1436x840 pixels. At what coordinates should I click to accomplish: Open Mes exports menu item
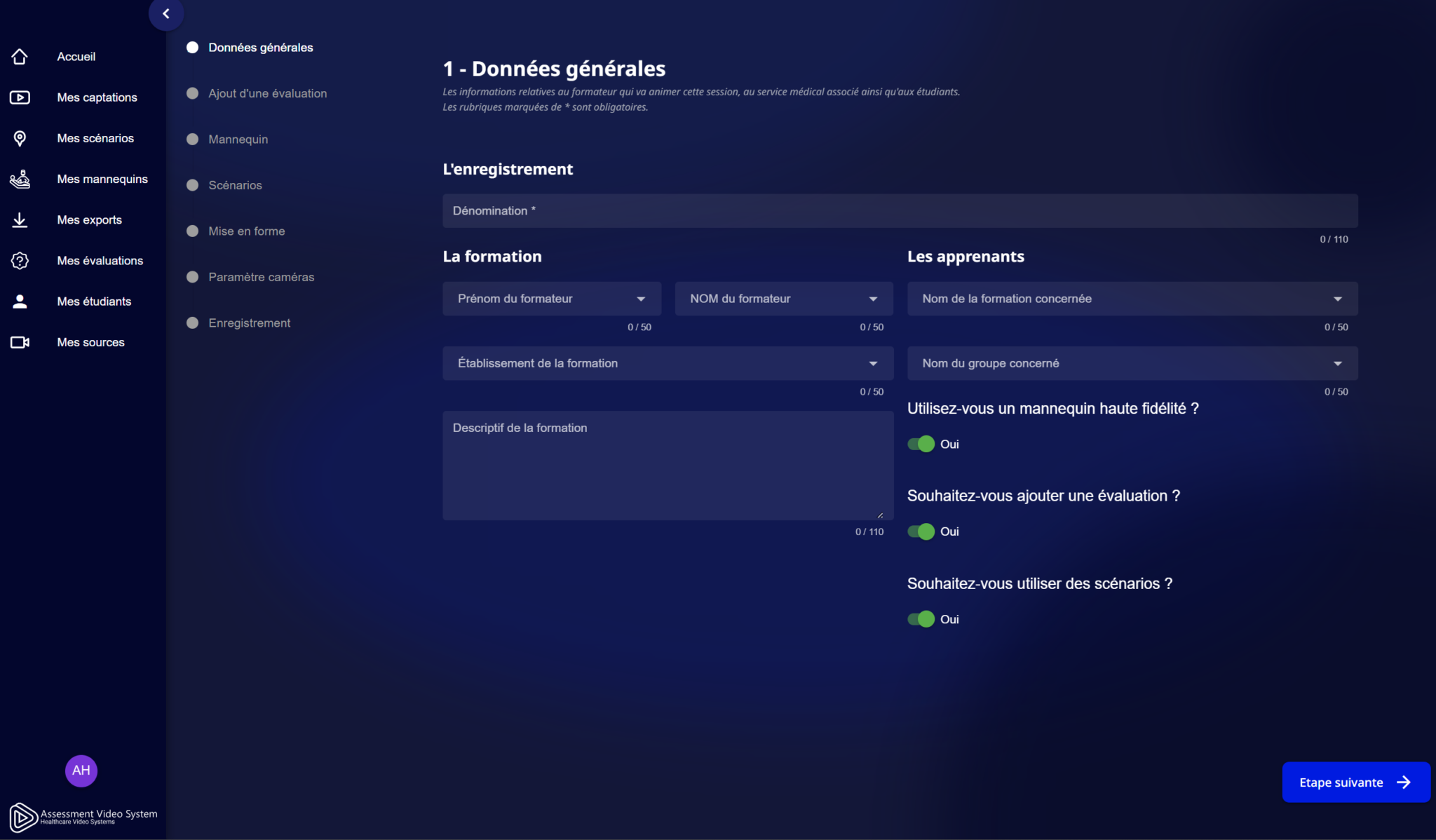coord(90,220)
